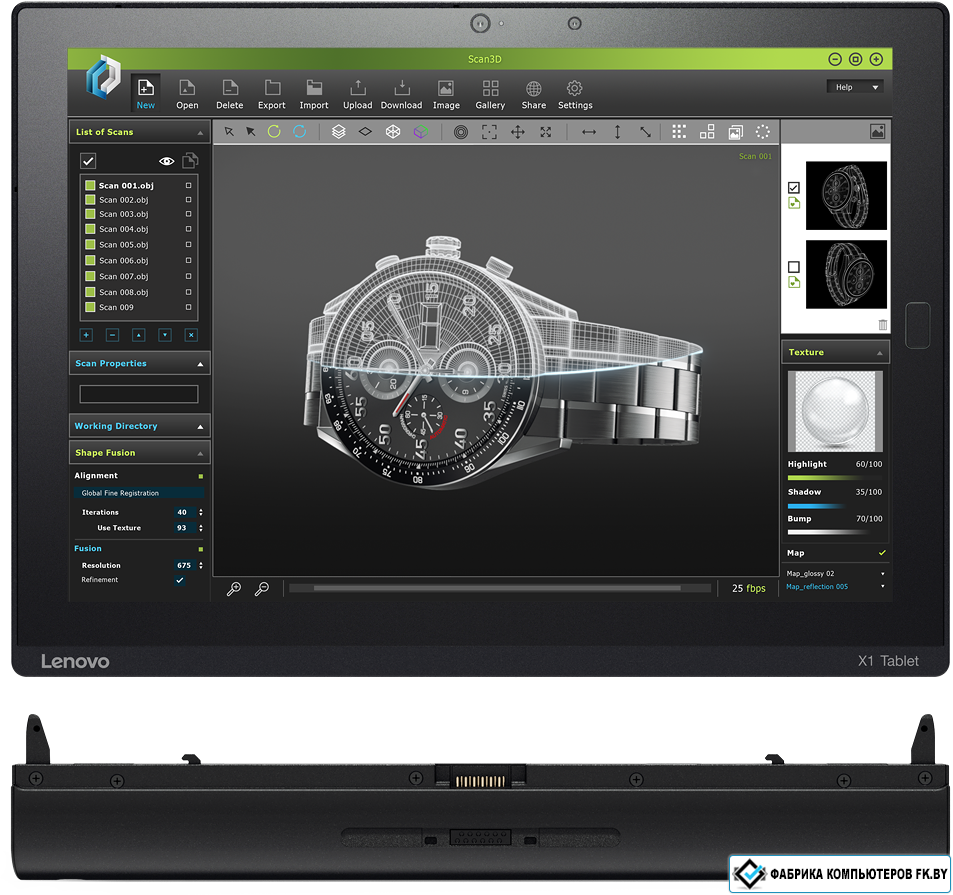Zoom in with the plus magnifier

(x=234, y=588)
